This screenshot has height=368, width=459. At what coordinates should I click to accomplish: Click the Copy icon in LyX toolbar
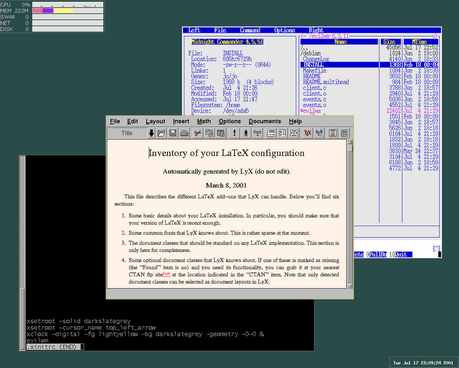(209, 133)
